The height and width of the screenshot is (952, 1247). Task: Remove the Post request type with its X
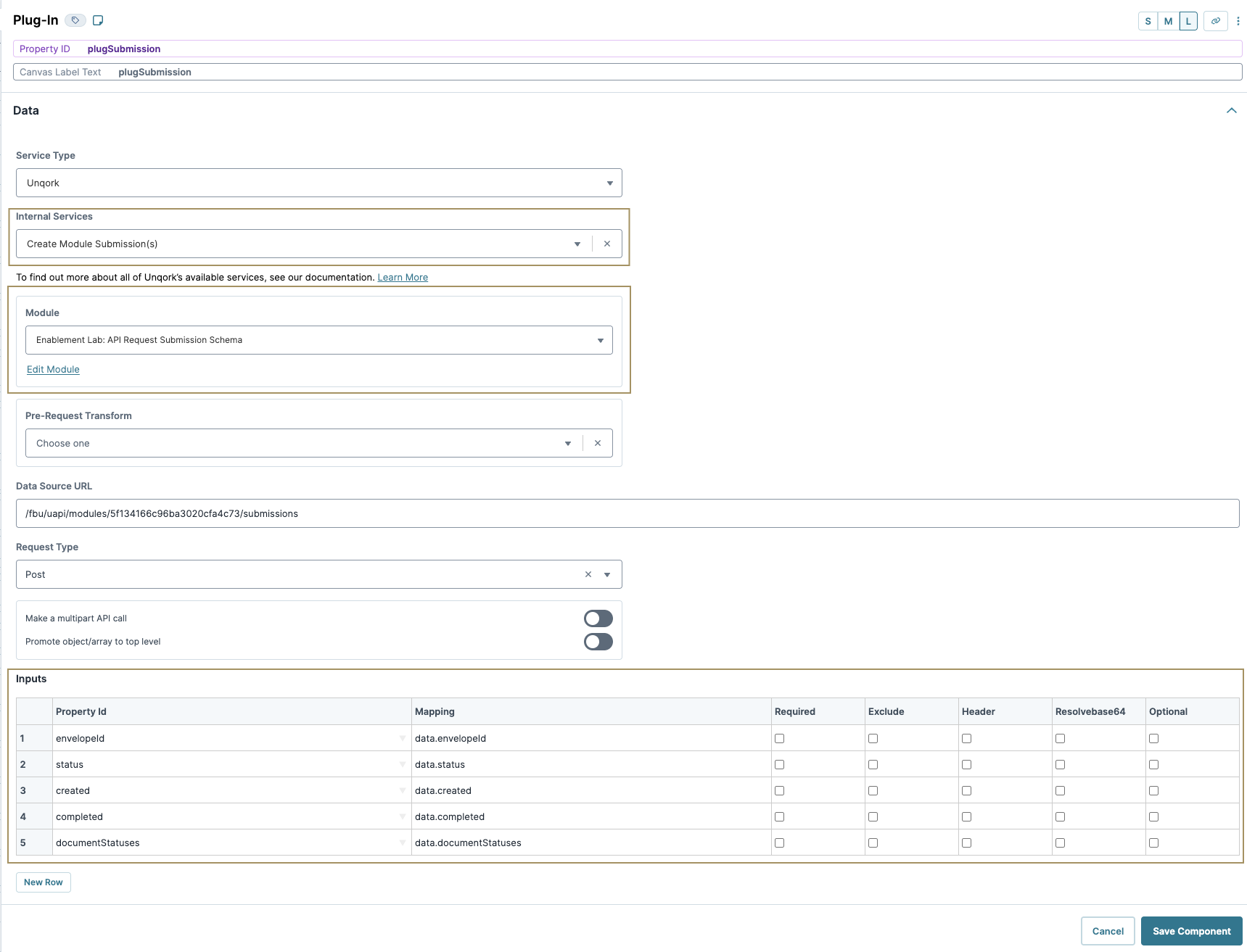[588, 574]
